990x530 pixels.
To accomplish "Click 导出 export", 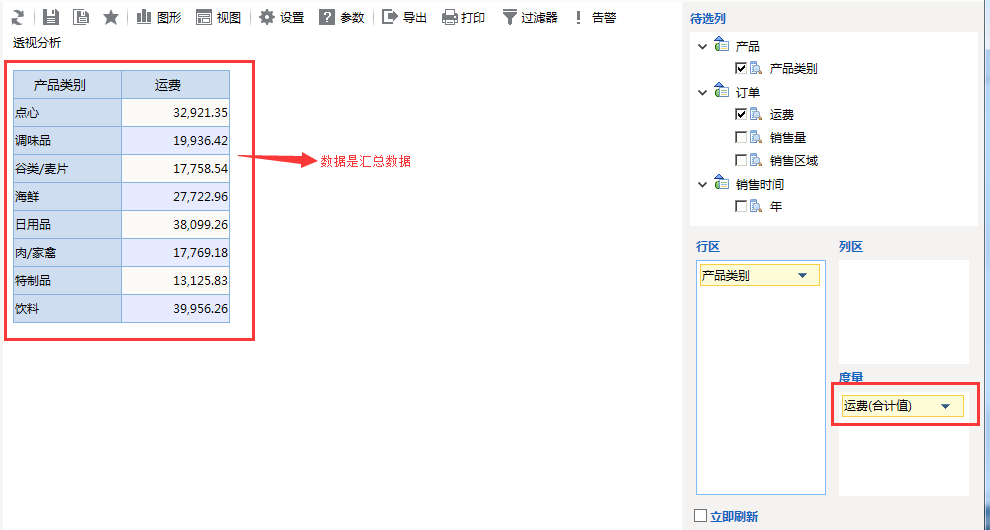I will pos(405,17).
